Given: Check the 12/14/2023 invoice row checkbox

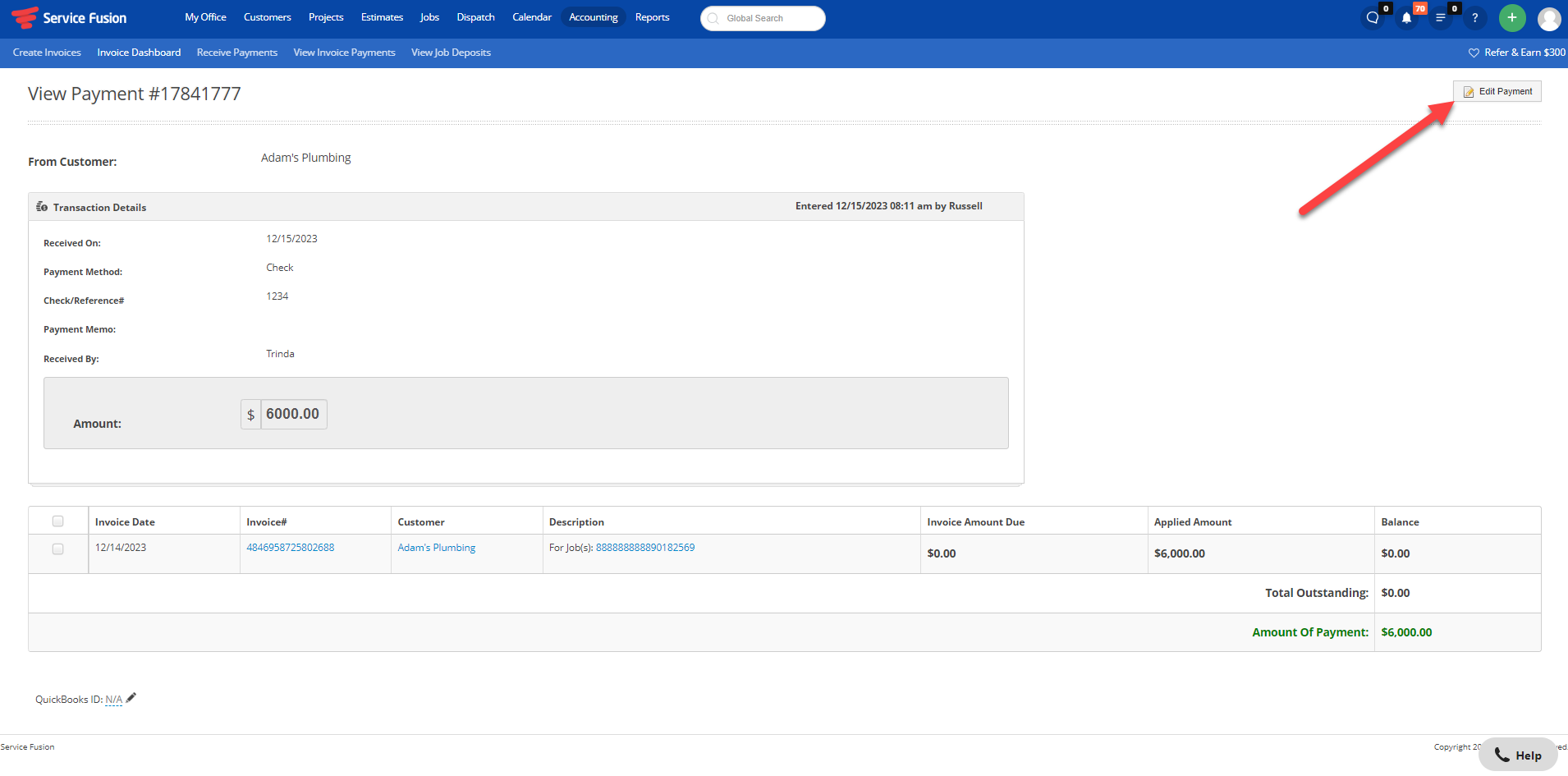Looking at the screenshot, I should pyautogui.click(x=57, y=549).
